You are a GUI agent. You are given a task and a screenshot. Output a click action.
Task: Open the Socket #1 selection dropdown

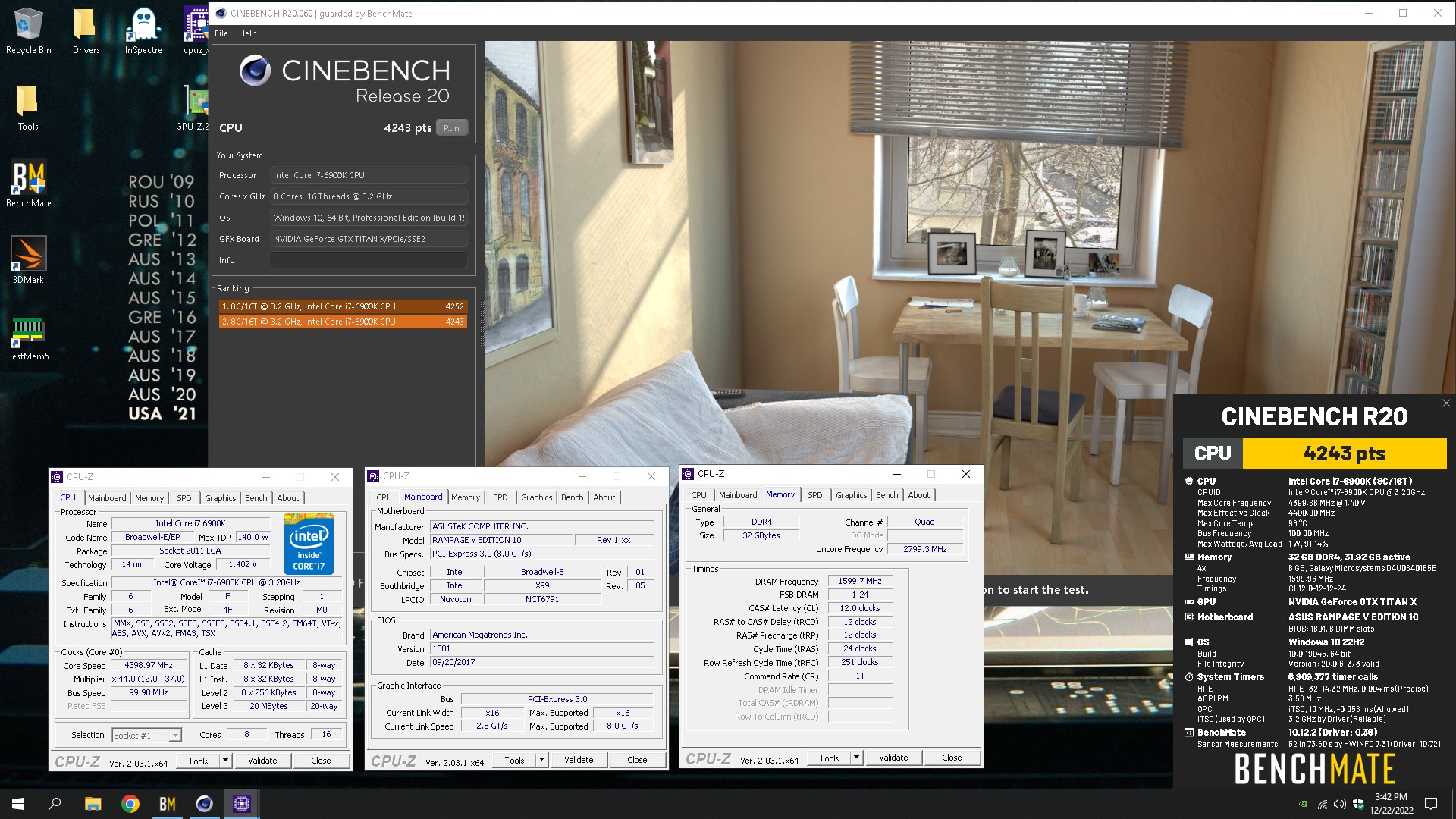click(x=146, y=735)
